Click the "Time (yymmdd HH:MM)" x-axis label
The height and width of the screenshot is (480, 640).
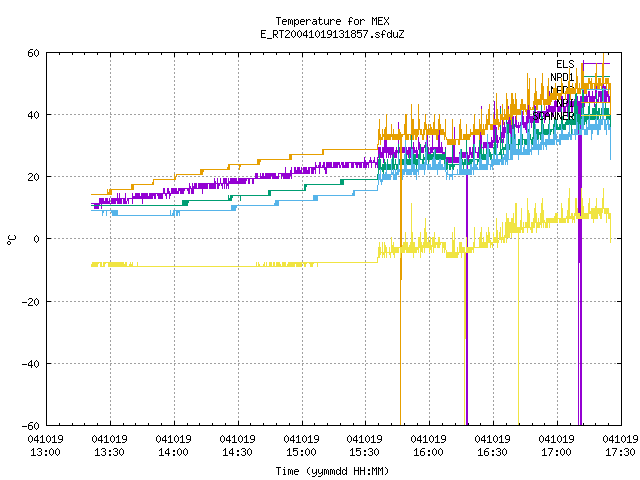332,471
